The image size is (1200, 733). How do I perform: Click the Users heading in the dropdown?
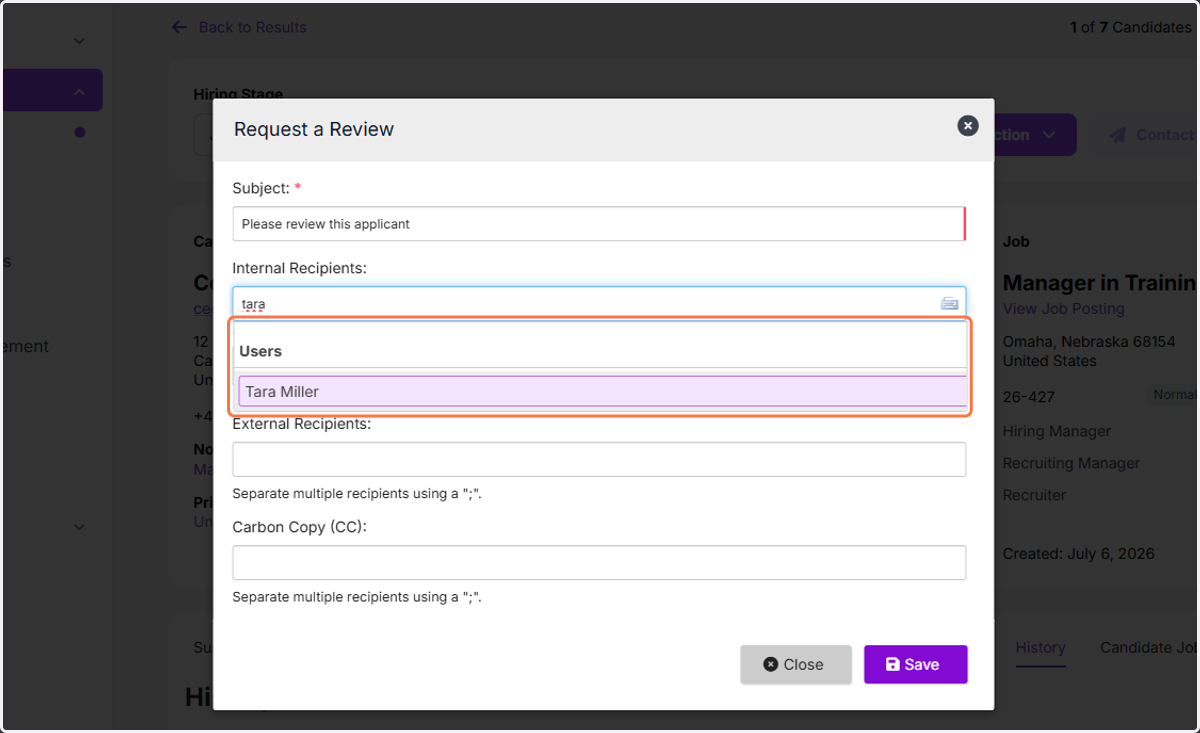click(x=260, y=351)
